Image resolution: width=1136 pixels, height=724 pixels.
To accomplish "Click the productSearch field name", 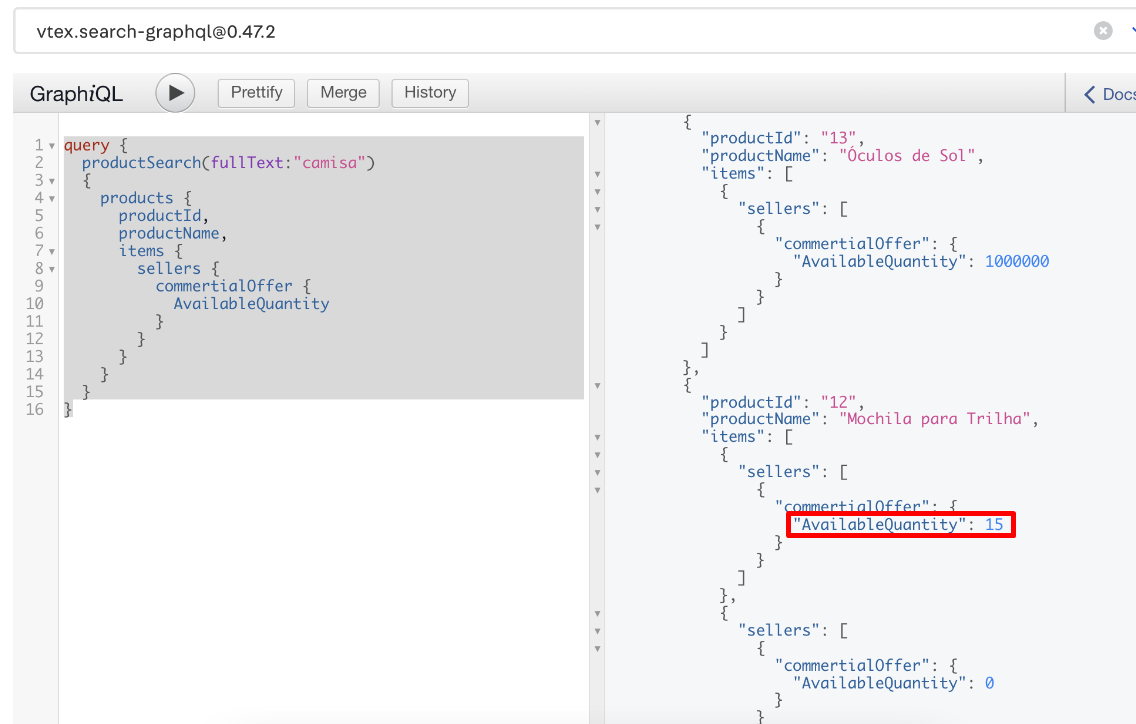I will (141, 162).
